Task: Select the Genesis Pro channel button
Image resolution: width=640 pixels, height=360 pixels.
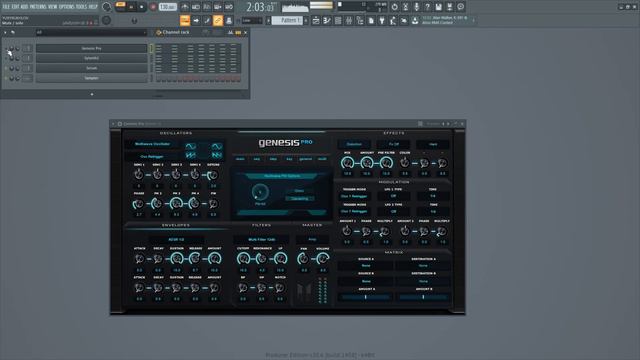Action: point(91,48)
